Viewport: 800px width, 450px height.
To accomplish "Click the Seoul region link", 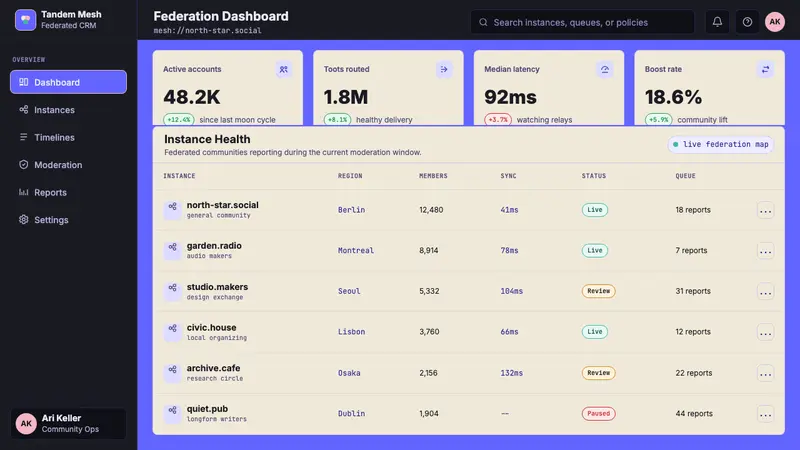I will 349,291.
